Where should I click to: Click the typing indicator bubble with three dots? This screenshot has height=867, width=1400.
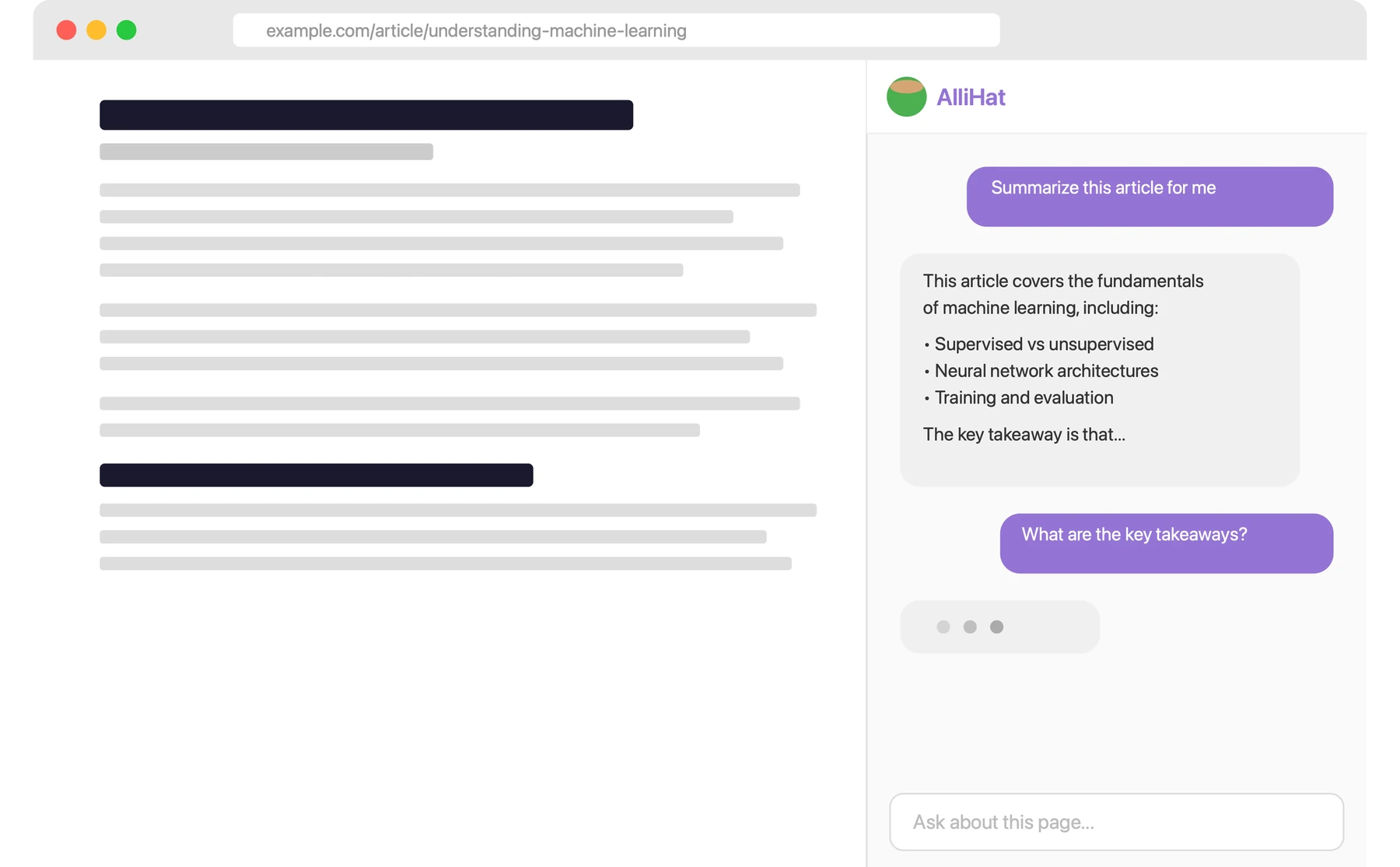pyautogui.click(x=999, y=627)
